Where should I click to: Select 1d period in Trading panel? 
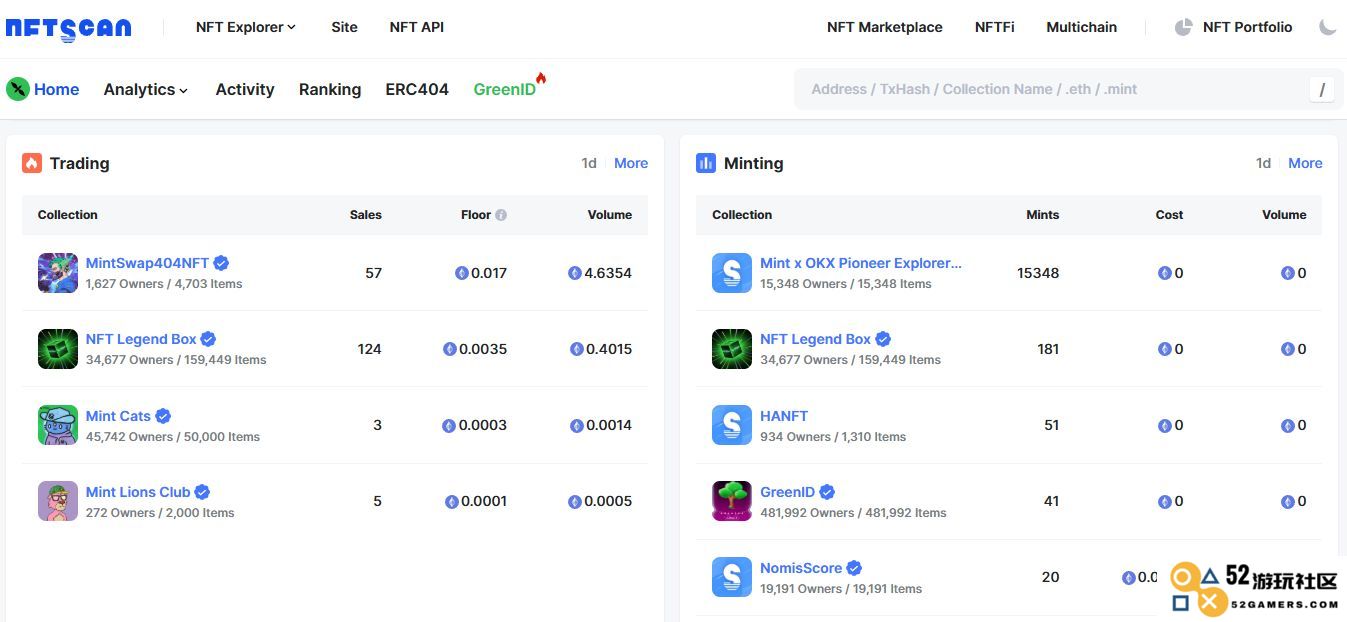[x=589, y=163]
